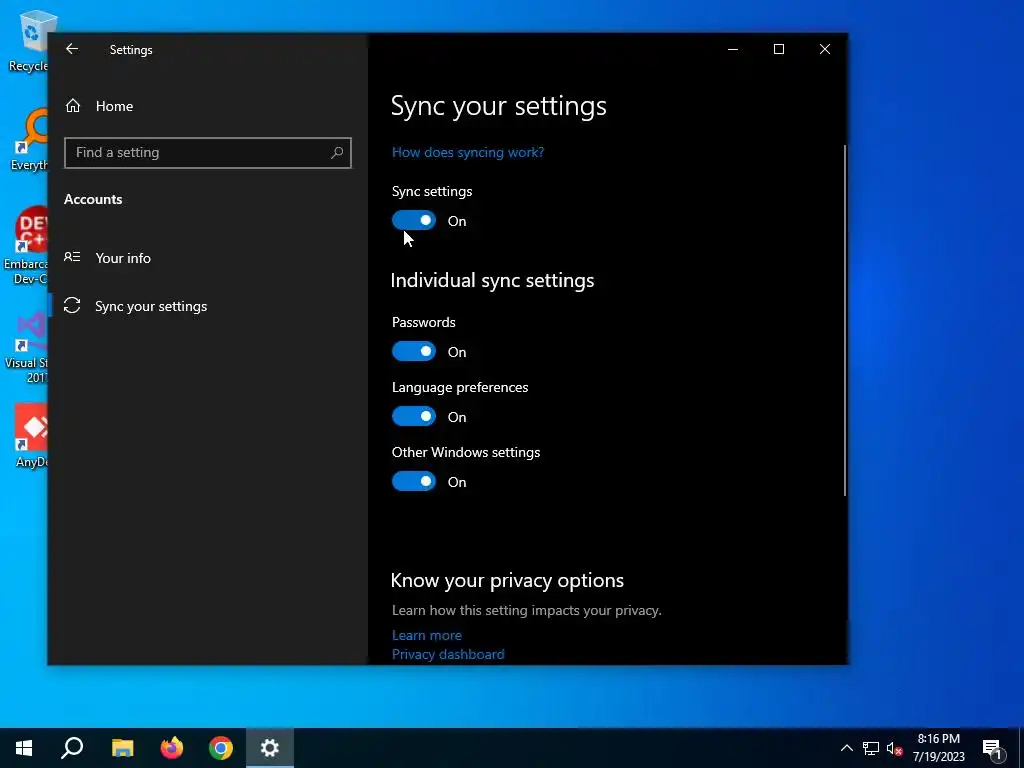Open How does syncing work link

pos(468,152)
